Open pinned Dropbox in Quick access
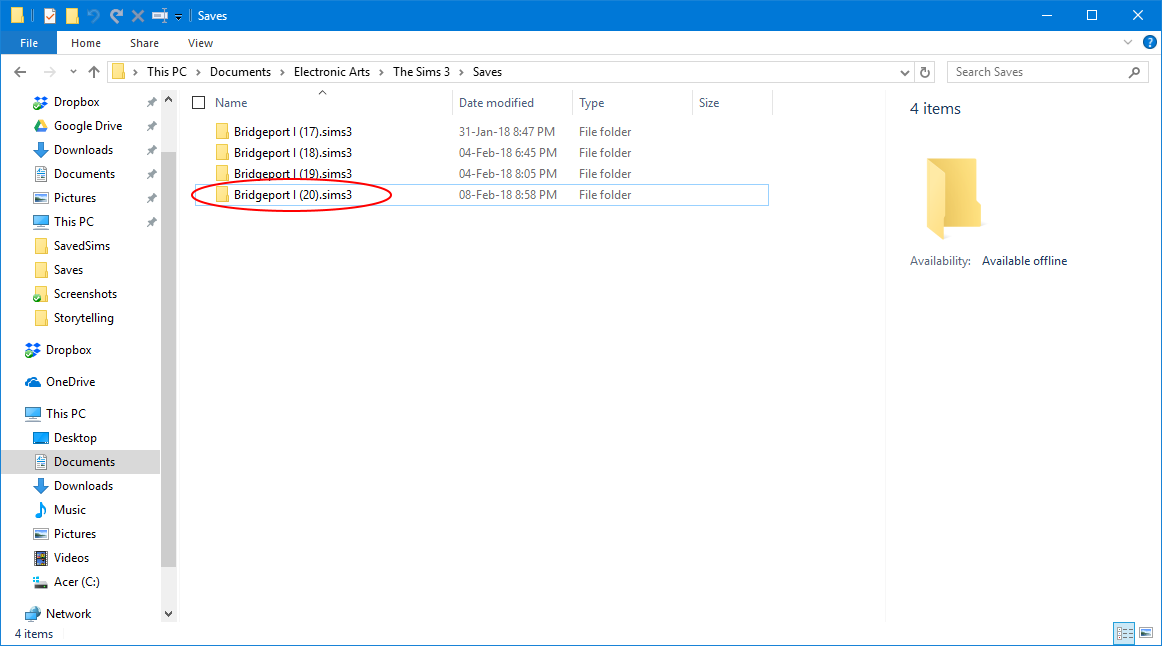 [x=76, y=102]
